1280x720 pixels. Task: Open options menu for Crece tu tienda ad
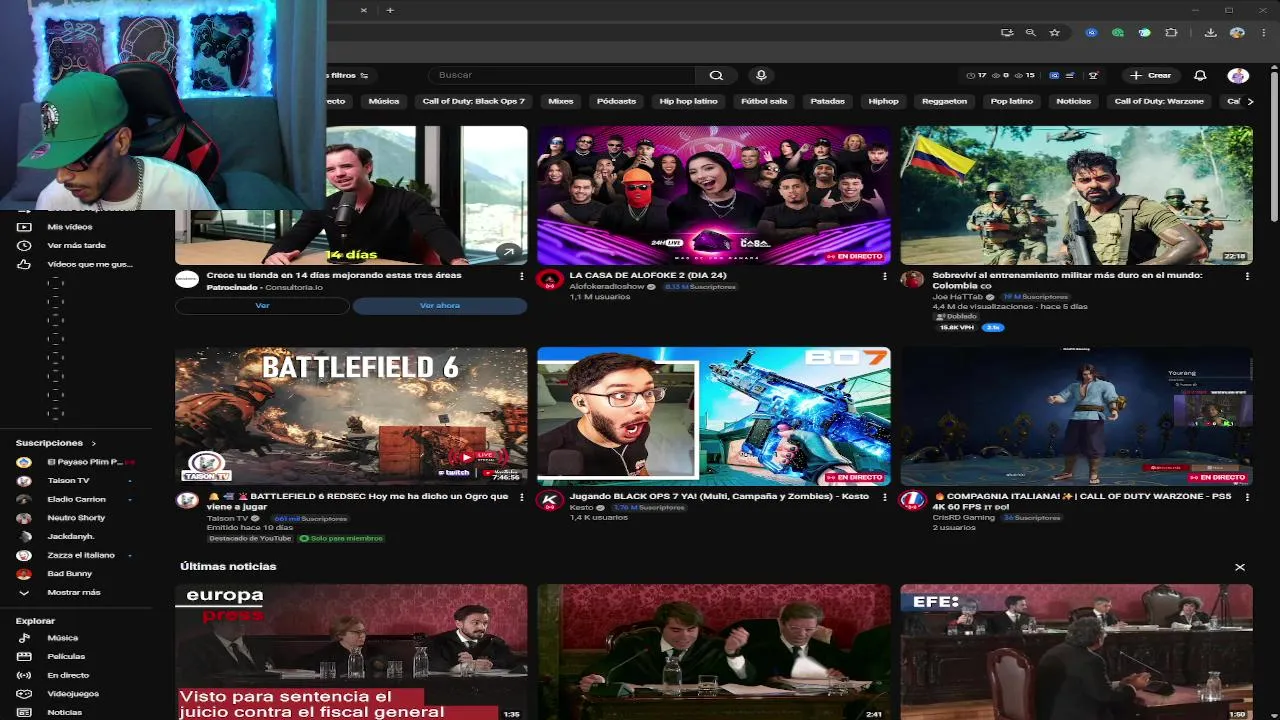522,276
